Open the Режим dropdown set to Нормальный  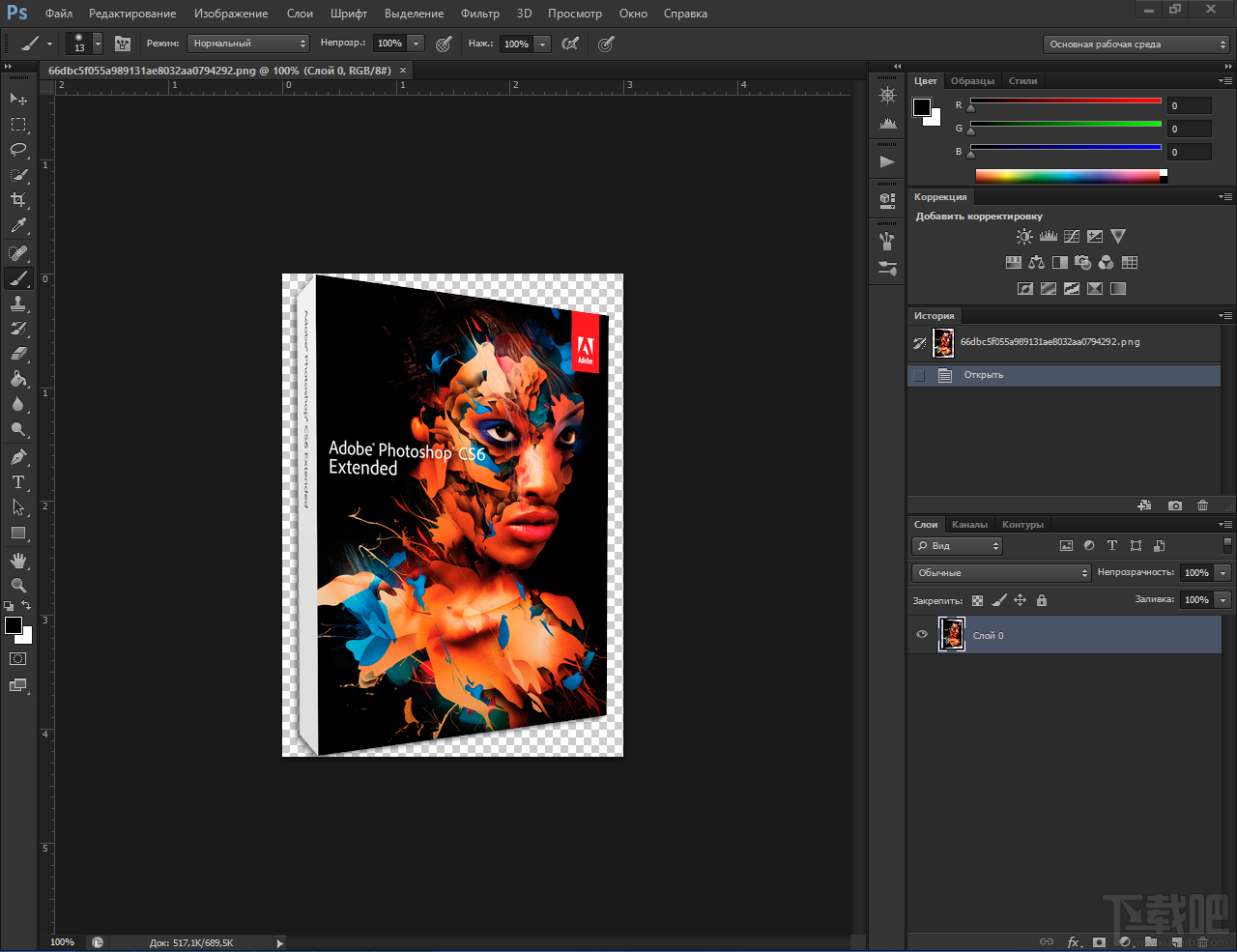(x=248, y=43)
